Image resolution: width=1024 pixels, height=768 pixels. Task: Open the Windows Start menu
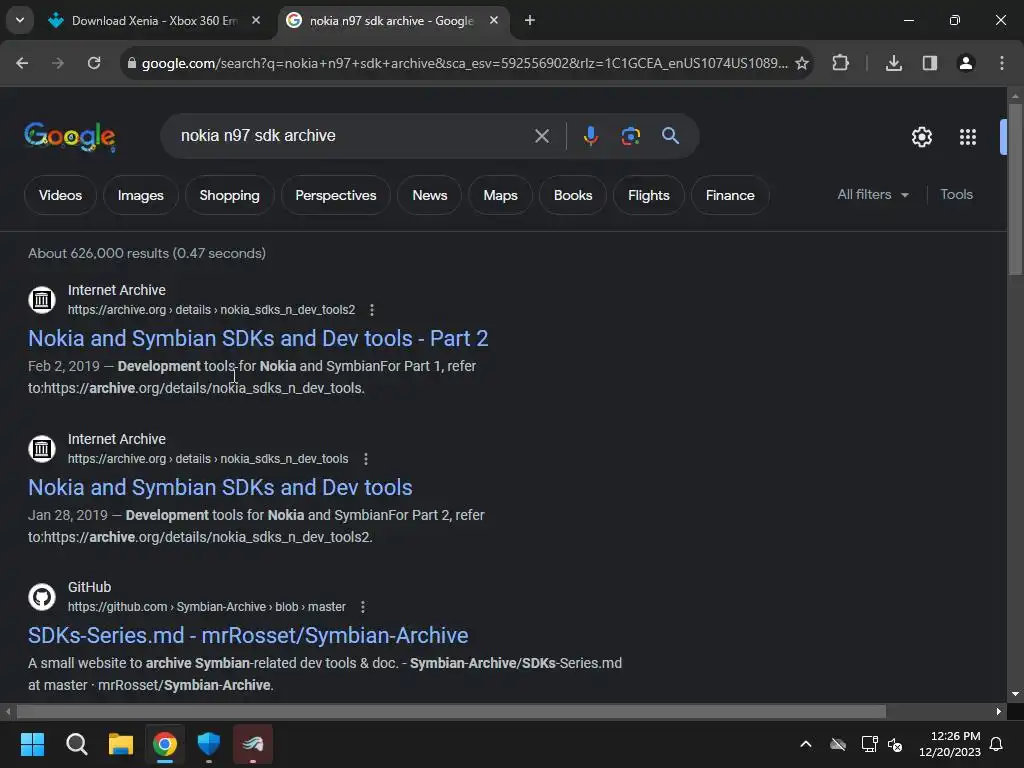[x=32, y=744]
